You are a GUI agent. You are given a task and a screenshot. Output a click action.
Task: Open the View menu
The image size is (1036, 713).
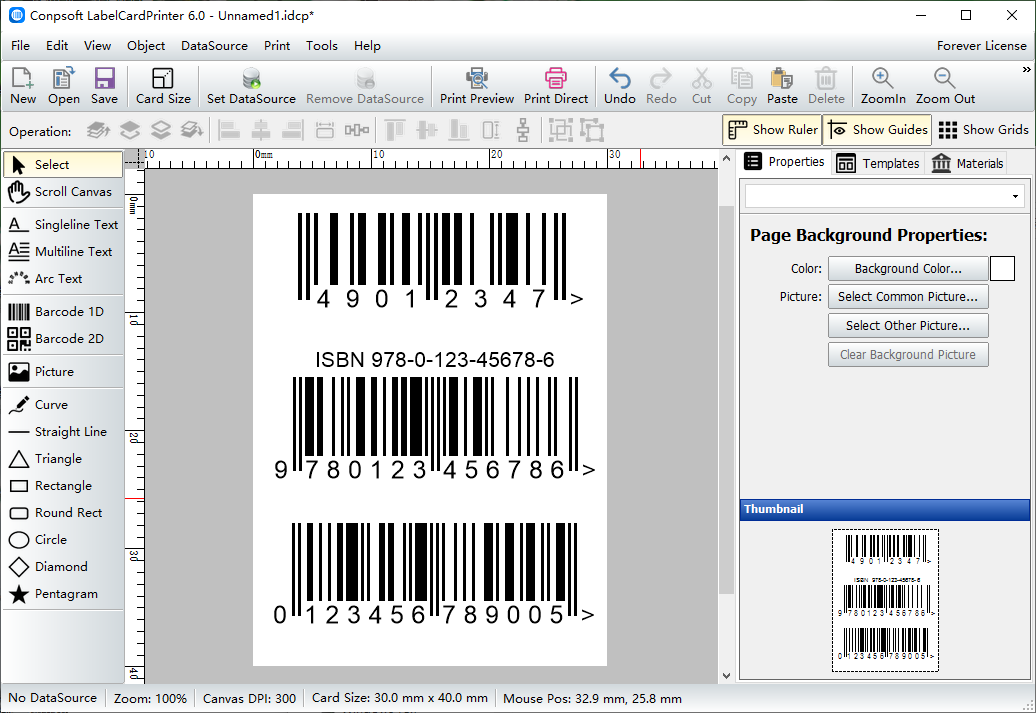click(x=97, y=46)
